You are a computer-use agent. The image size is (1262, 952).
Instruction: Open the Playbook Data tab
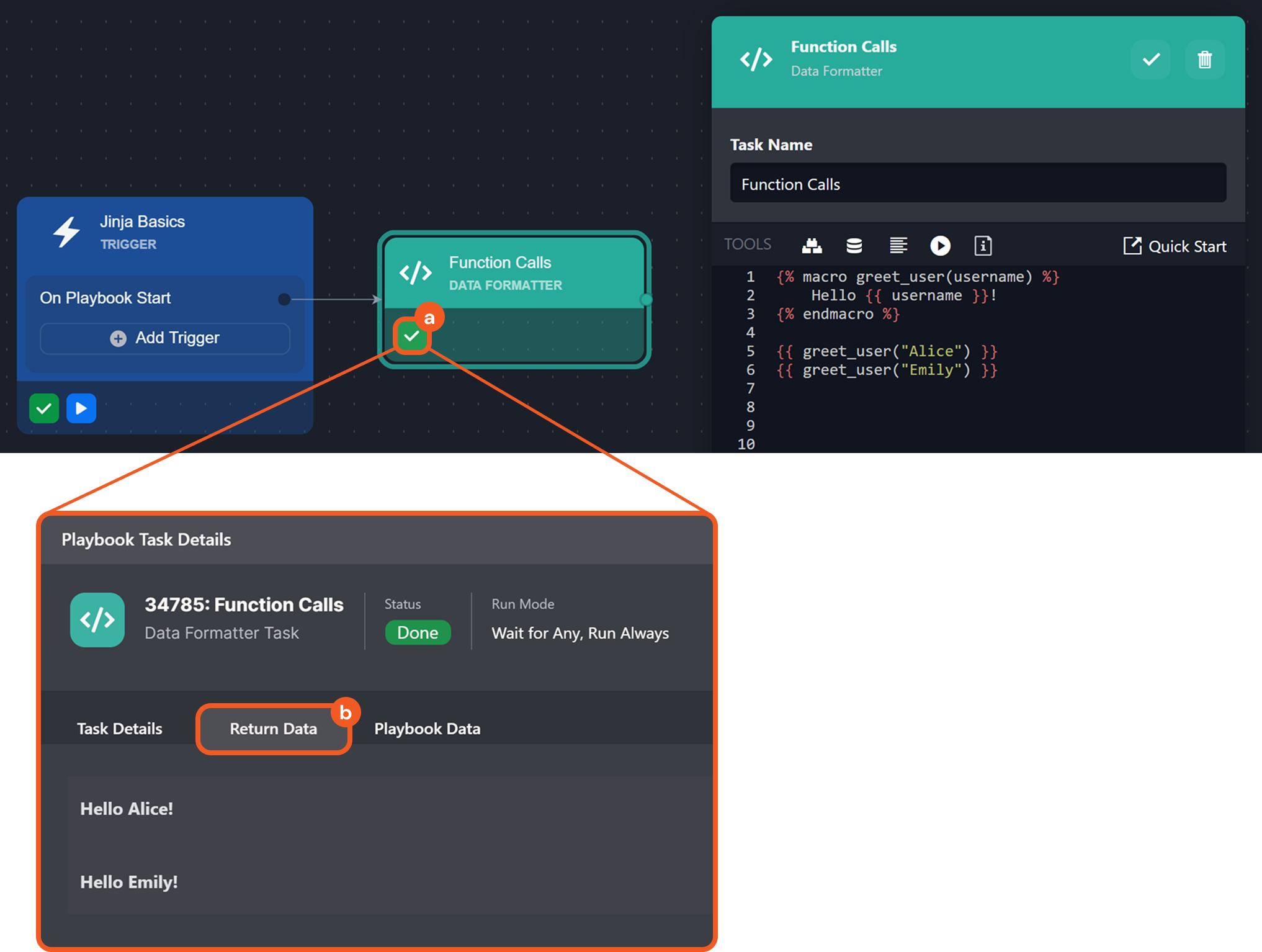point(427,729)
